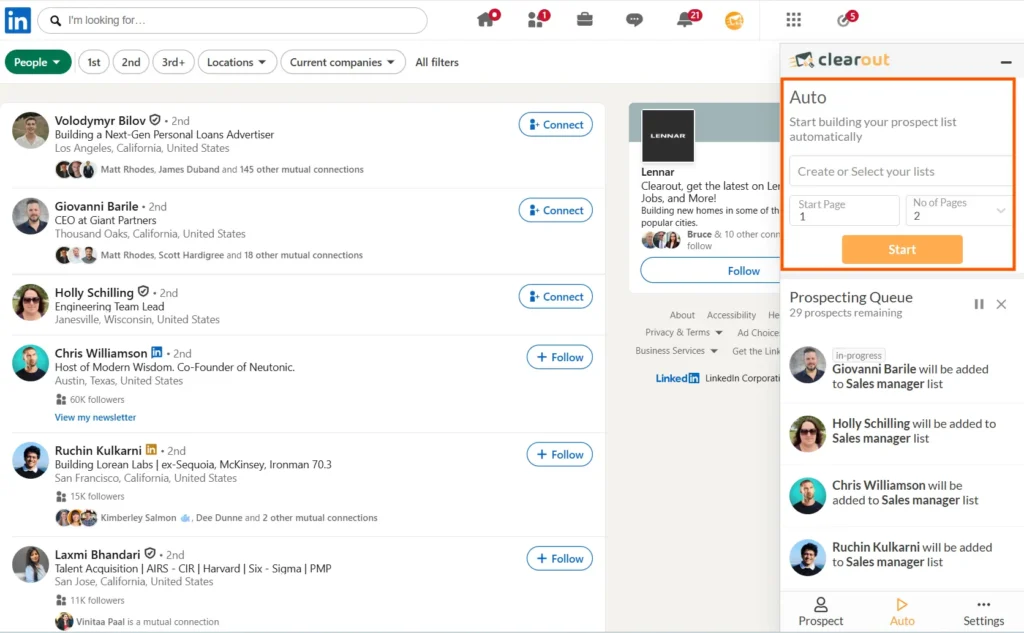Toggle the 2nd connections filter
This screenshot has height=633, width=1024.
131,62
